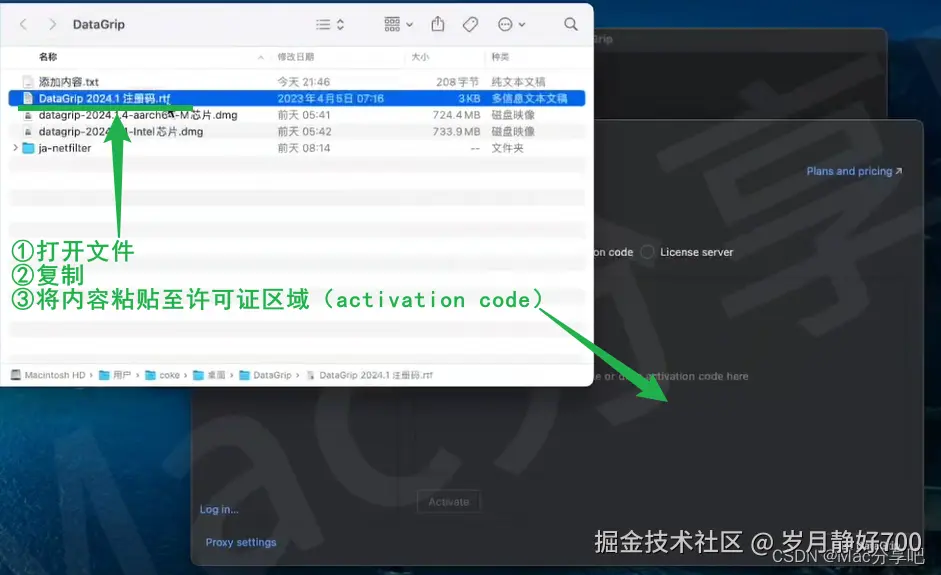This screenshot has width=941, height=575.
Task: Click the Finder search magnifier icon
Action: [571, 24]
